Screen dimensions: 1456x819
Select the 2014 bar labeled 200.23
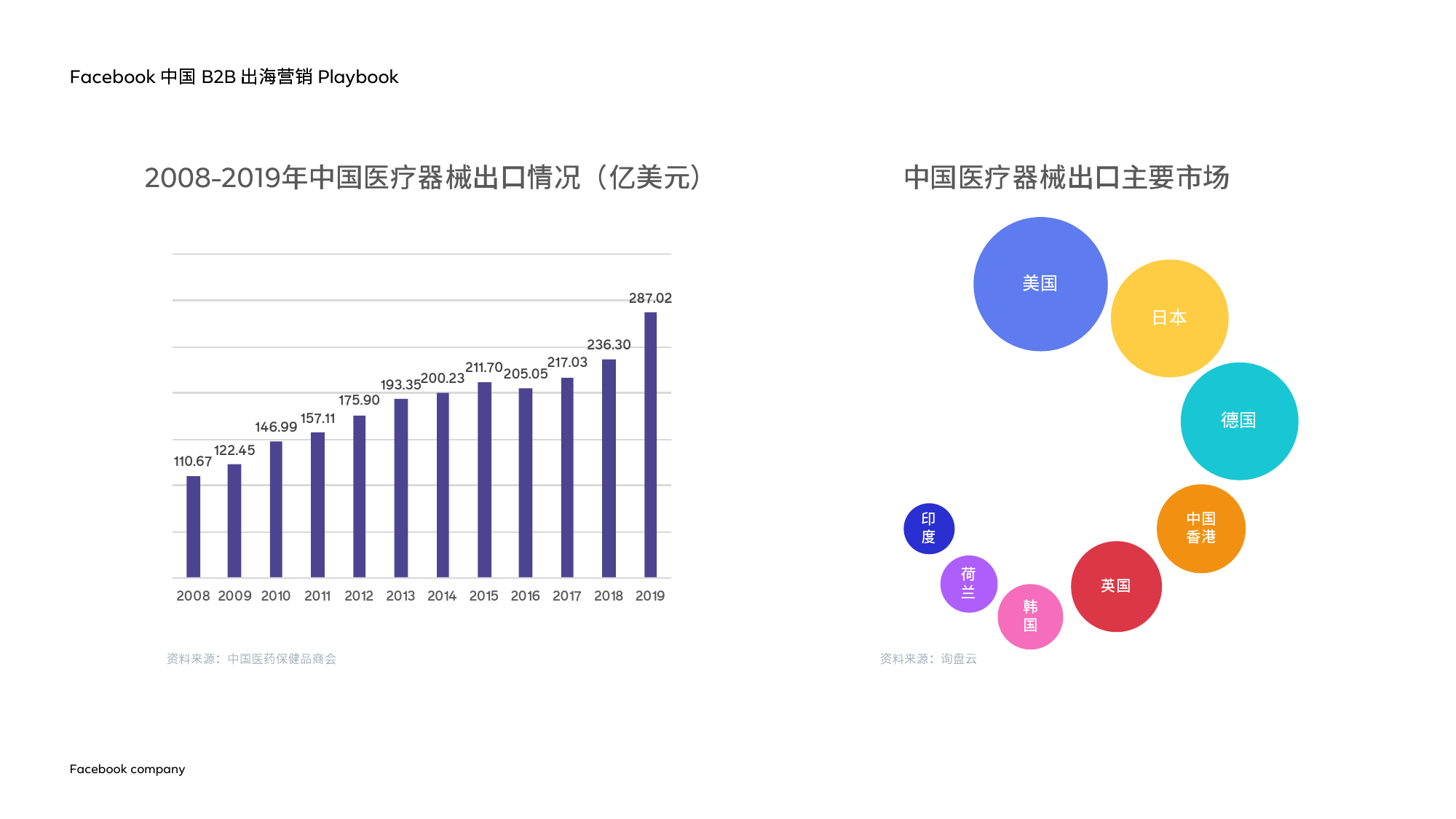tap(443, 485)
